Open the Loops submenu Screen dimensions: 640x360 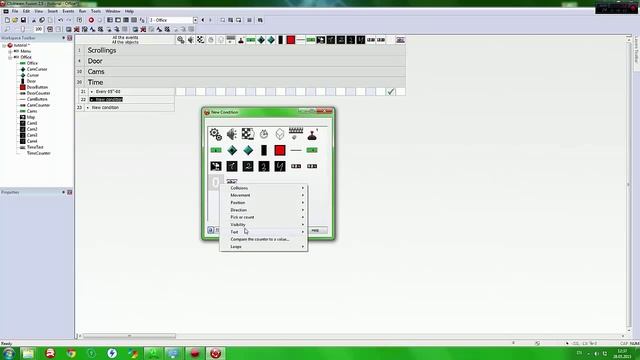(x=264, y=247)
